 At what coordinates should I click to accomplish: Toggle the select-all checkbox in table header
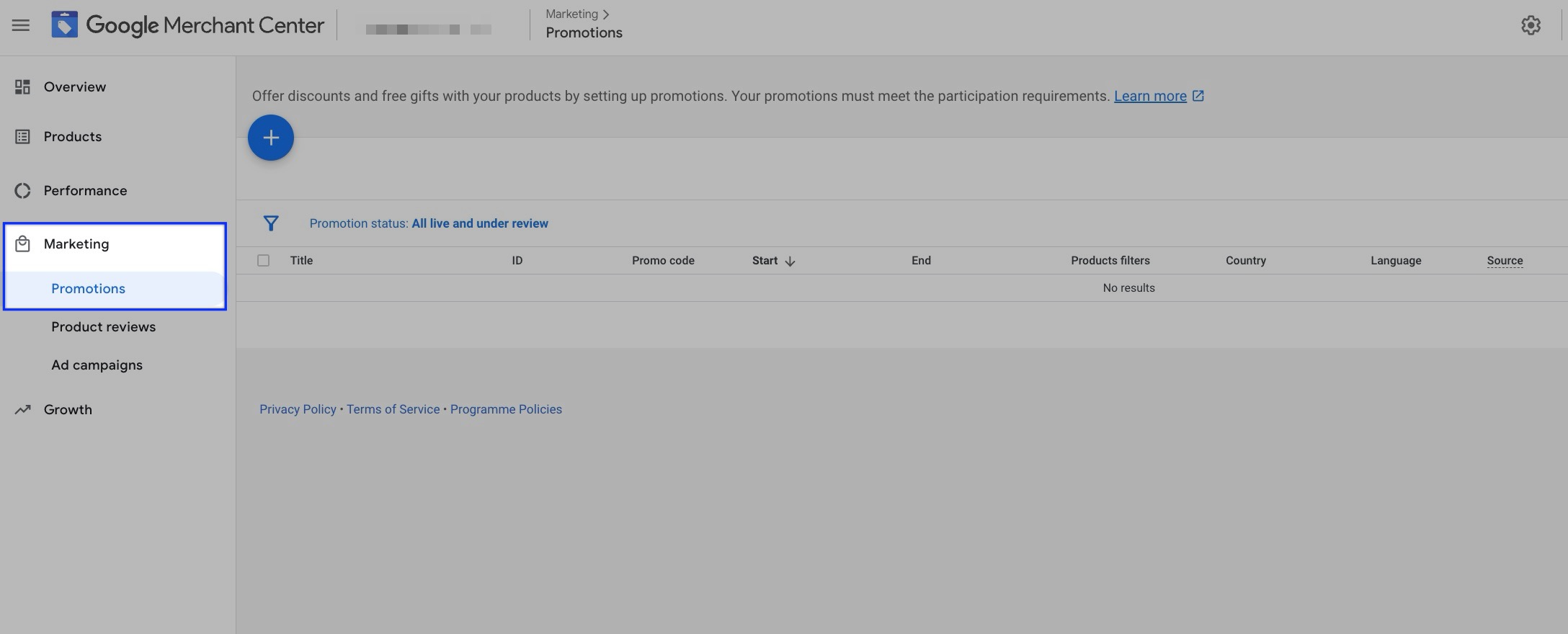(263, 261)
